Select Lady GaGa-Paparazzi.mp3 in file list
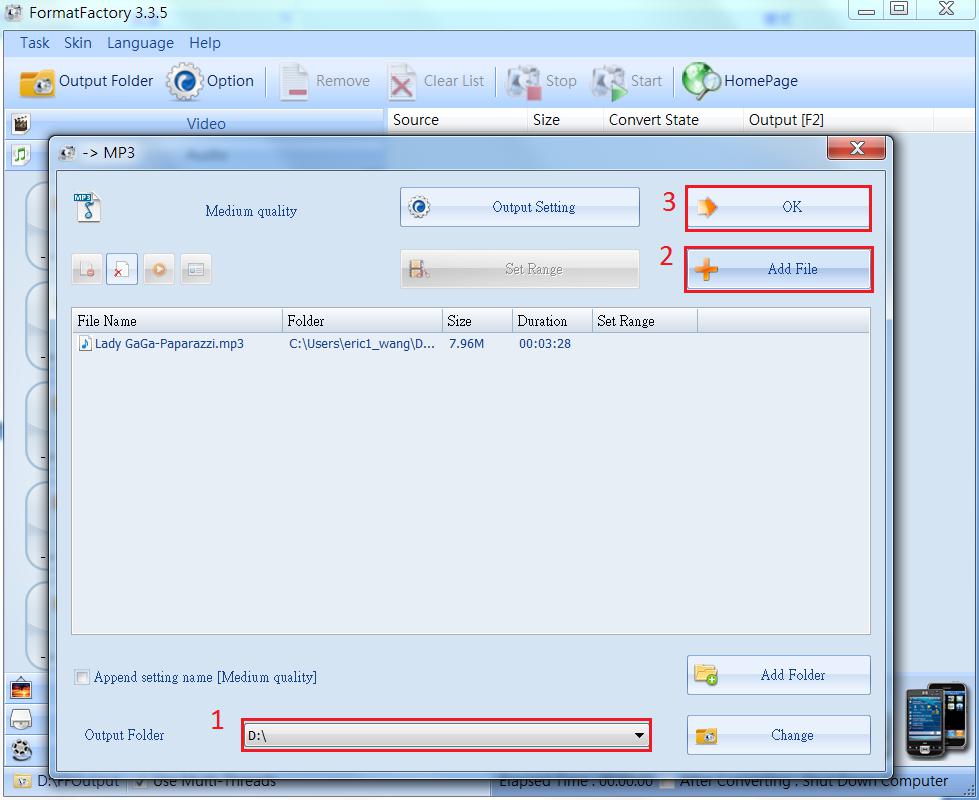The width and height of the screenshot is (979, 800). click(x=160, y=343)
